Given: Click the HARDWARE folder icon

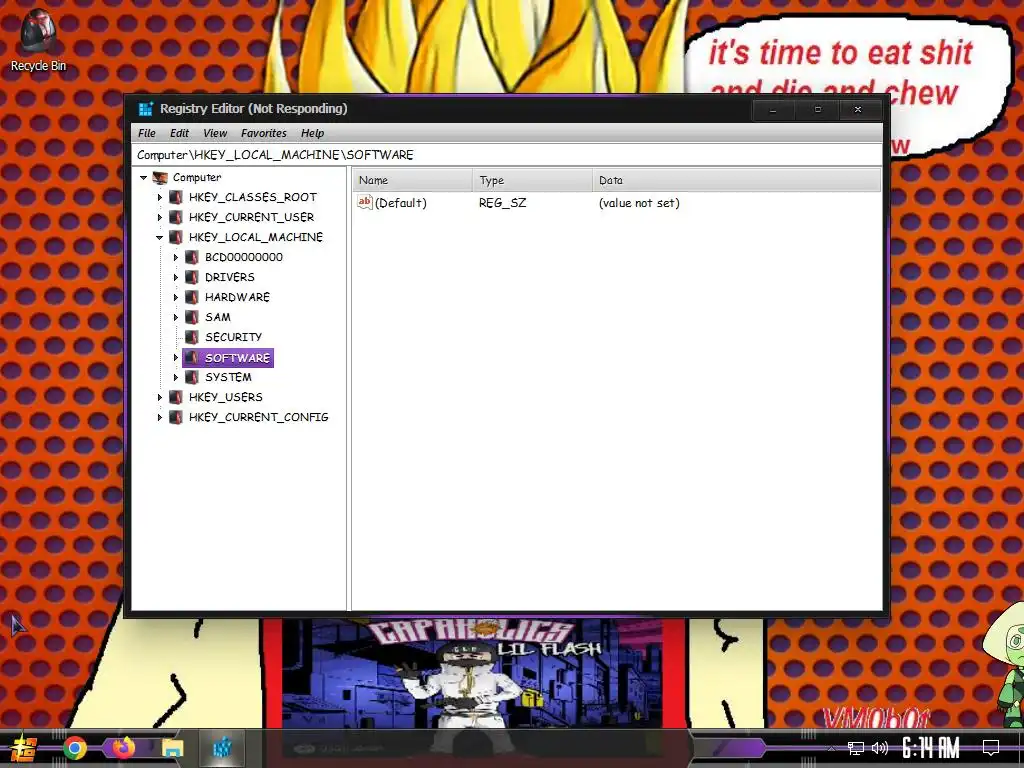Looking at the screenshot, I should pos(191,297).
